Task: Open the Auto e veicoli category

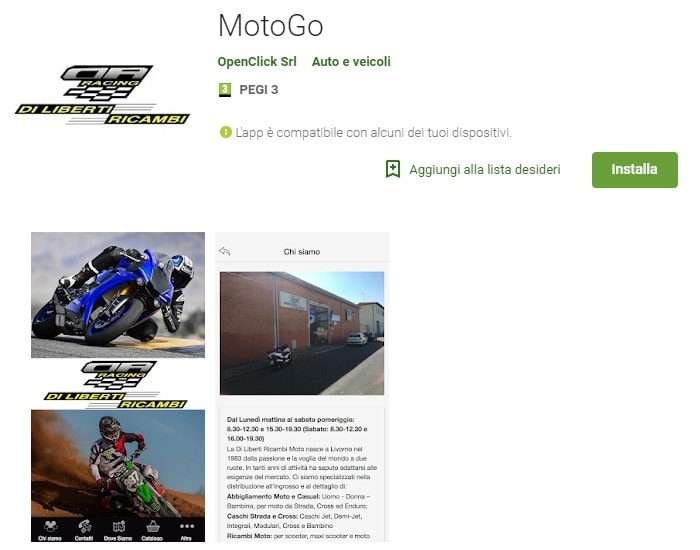Action: pos(351,62)
